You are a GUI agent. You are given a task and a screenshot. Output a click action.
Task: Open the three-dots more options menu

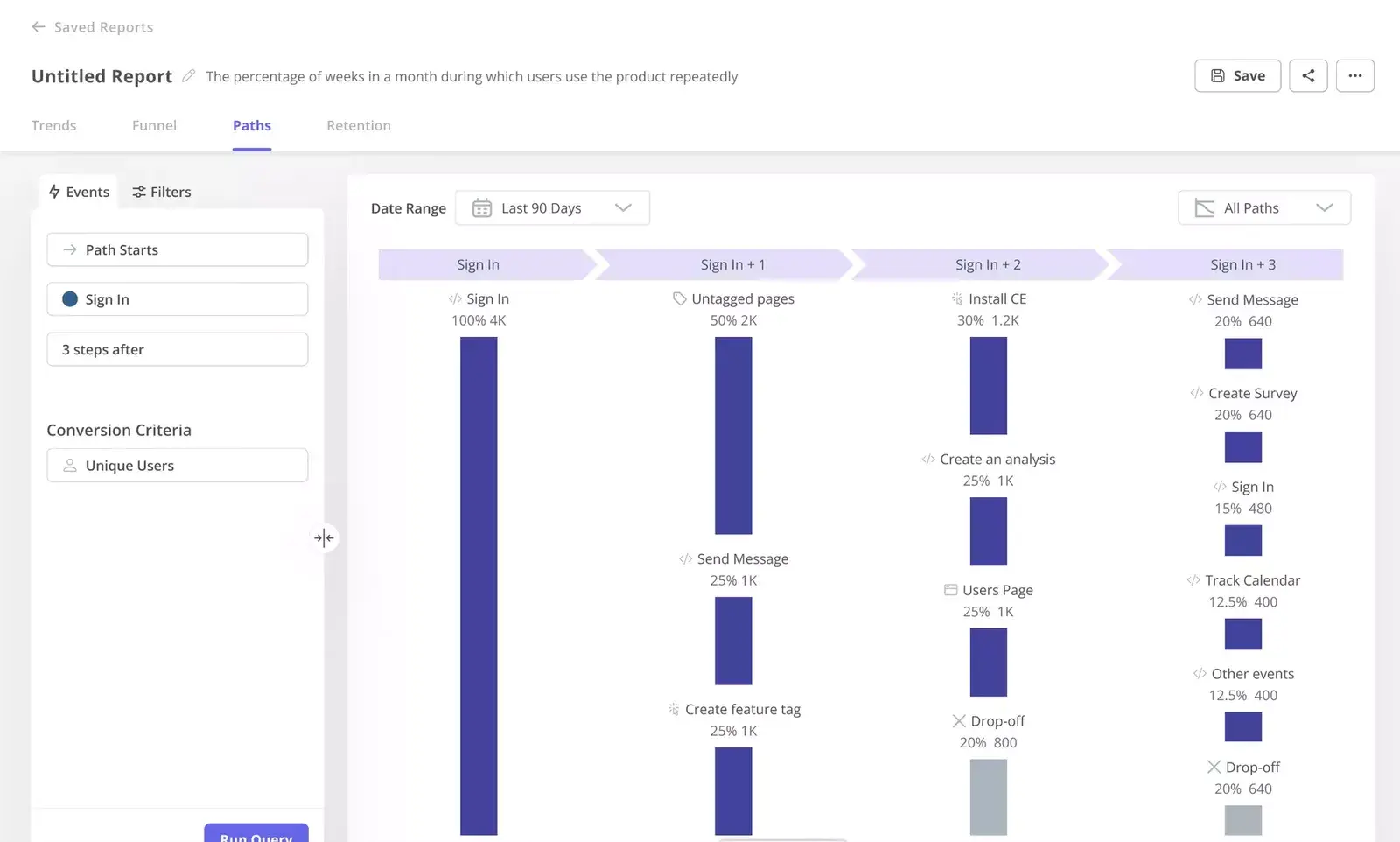tap(1354, 76)
